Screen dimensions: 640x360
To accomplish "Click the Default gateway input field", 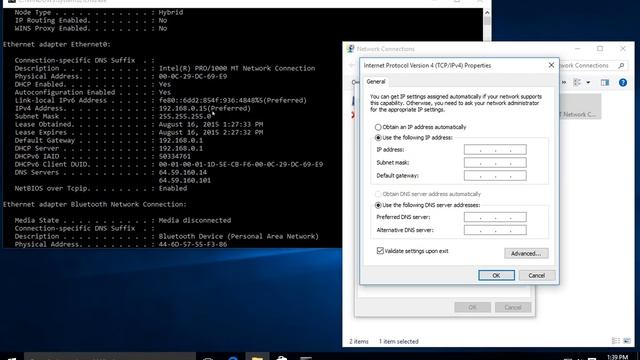I will [495, 176].
